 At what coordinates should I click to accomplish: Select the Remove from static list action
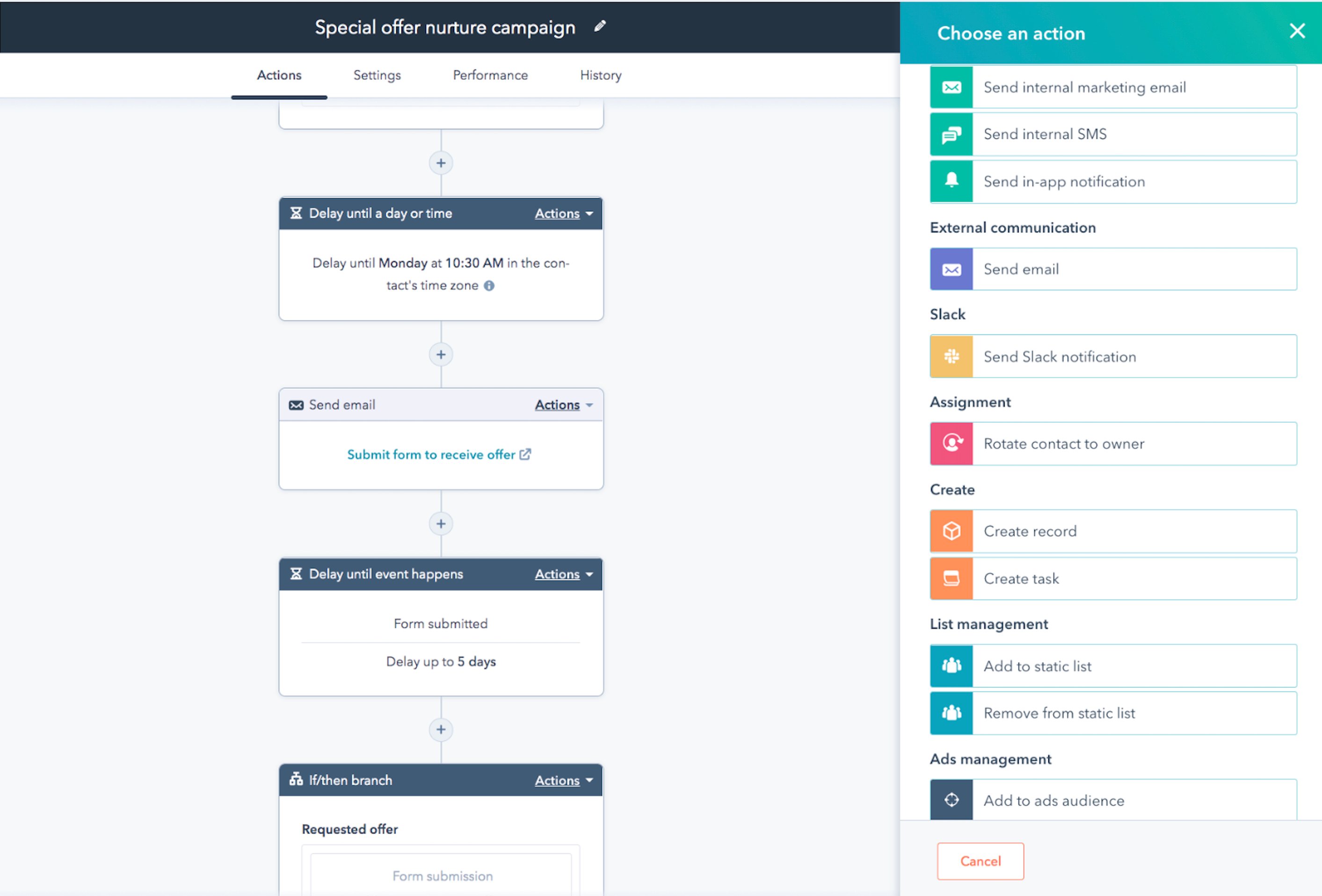1112,713
